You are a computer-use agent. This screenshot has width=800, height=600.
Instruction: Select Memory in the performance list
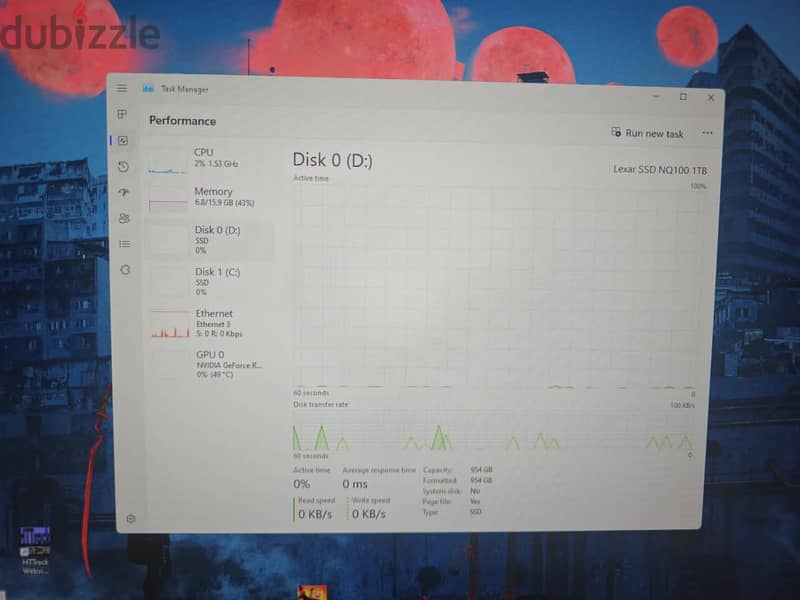(209, 197)
